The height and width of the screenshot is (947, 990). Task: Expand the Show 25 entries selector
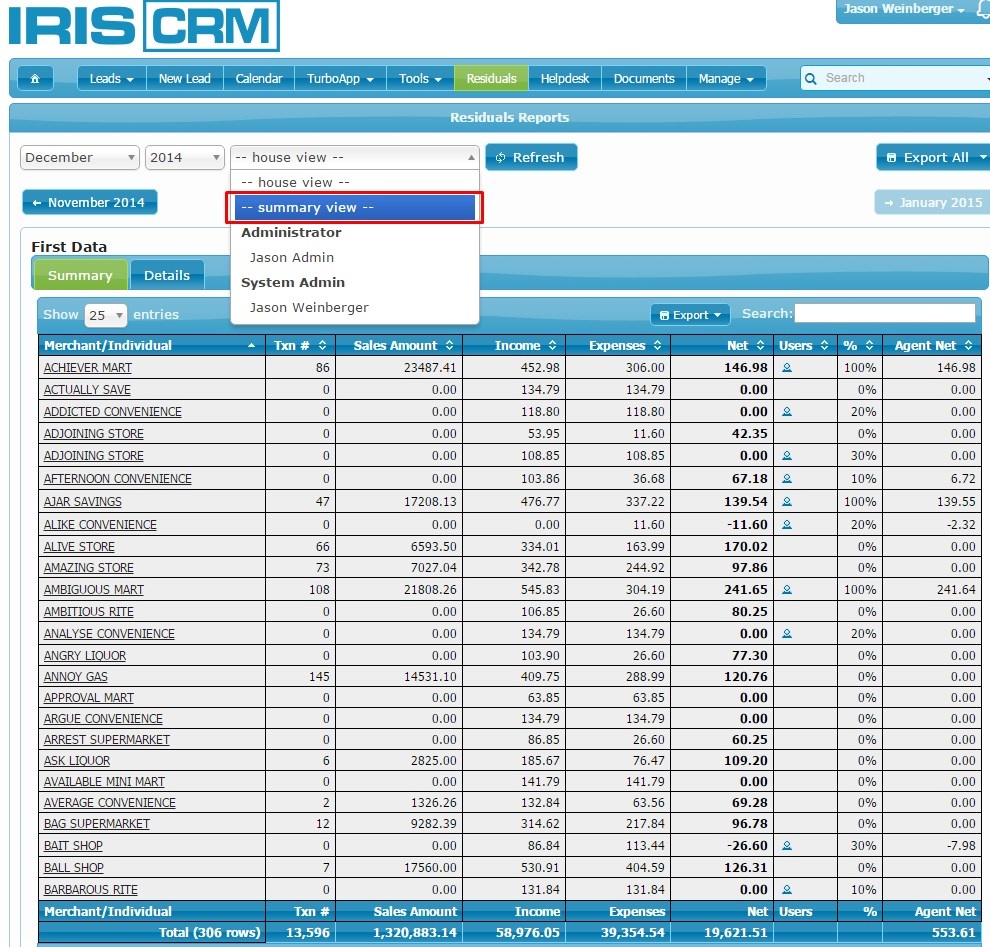coord(105,315)
